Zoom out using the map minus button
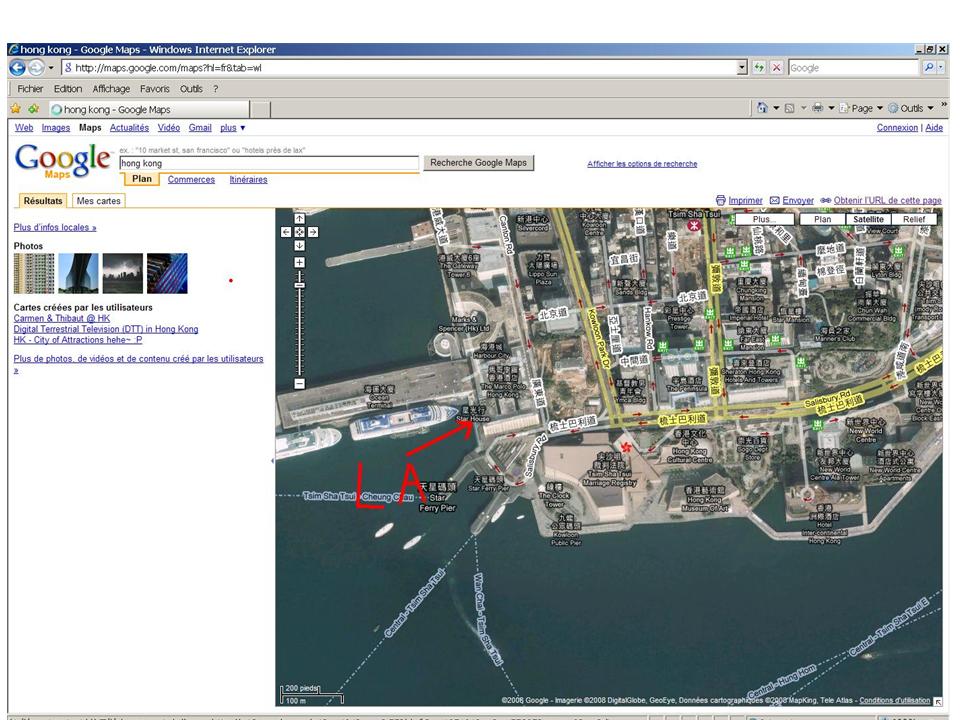The width and height of the screenshot is (960, 720). (x=299, y=384)
